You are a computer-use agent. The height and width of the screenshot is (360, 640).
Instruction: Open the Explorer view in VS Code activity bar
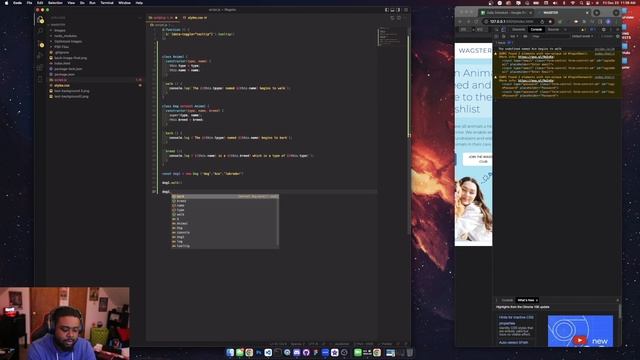tap(40, 20)
